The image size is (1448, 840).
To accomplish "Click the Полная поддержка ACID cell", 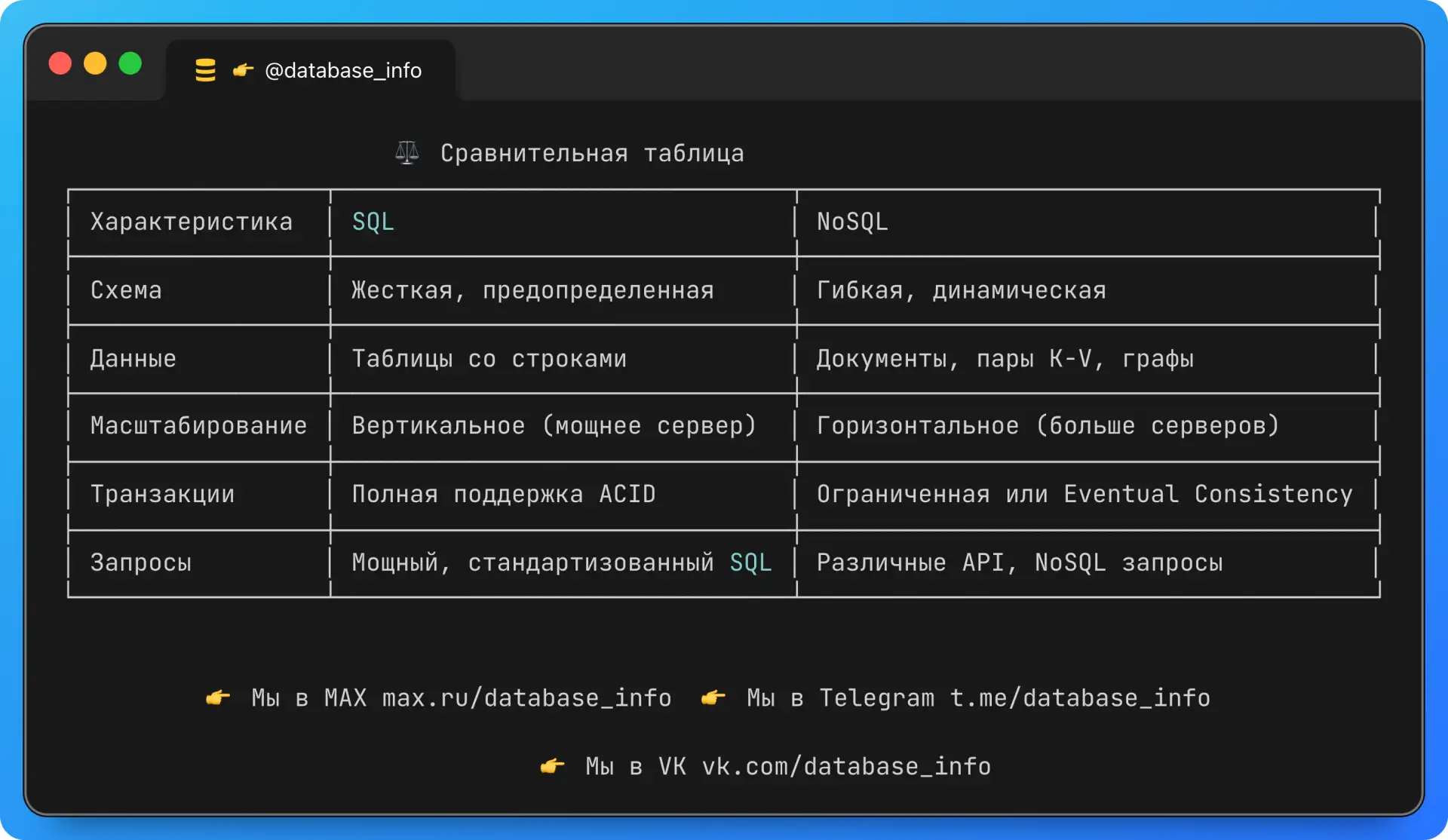I will tap(504, 494).
